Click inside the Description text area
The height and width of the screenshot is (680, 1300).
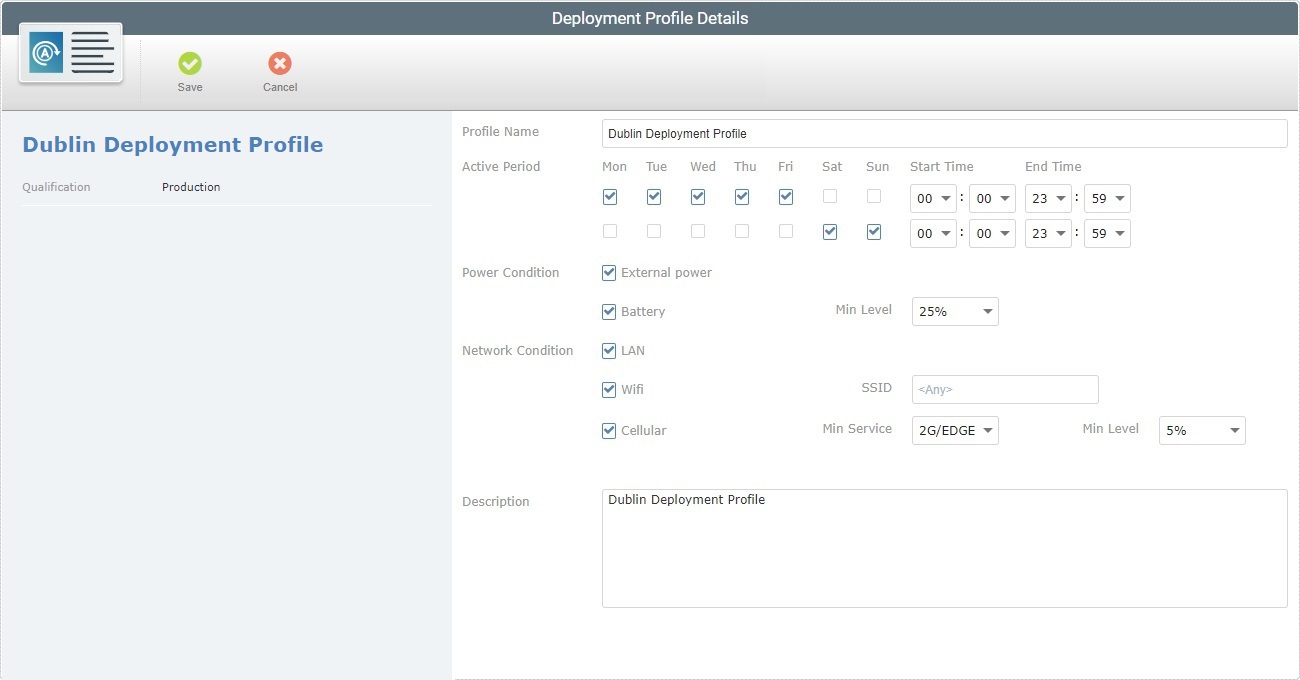(944, 545)
